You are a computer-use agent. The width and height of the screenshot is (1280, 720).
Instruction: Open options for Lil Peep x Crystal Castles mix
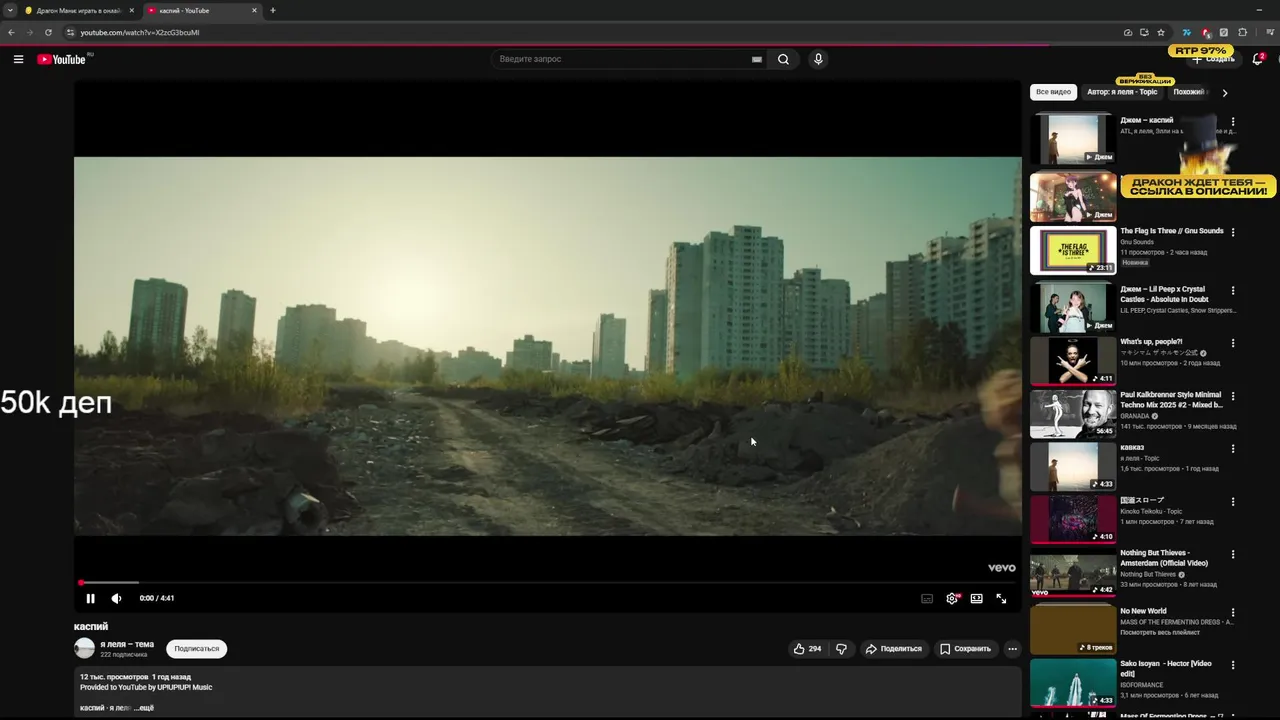tap(1233, 290)
